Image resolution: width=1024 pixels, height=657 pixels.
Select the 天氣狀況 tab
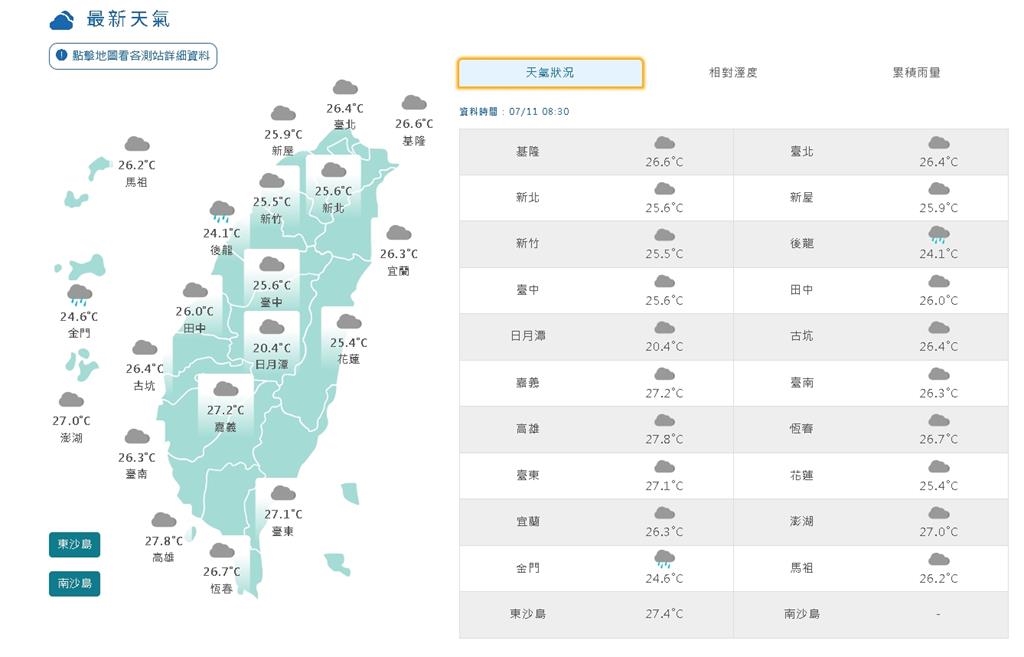pos(550,72)
